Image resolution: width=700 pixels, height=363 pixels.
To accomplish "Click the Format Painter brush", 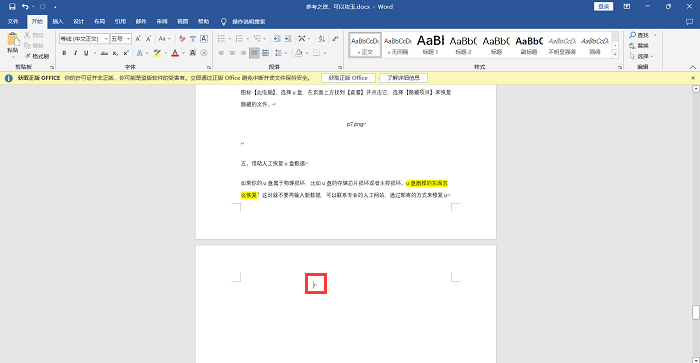I will [x=37, y=56].
